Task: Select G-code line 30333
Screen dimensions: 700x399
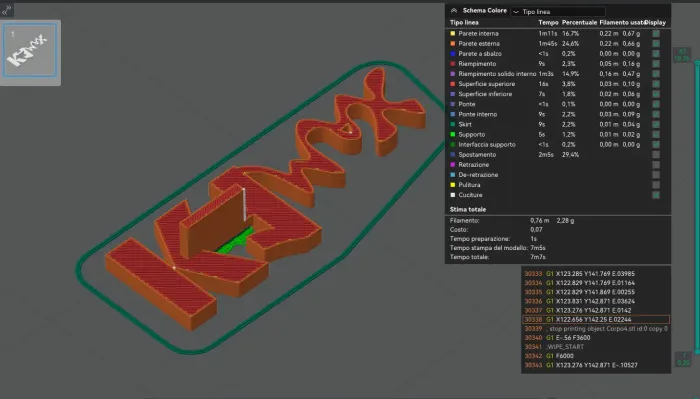Action: tap(596, 274)
